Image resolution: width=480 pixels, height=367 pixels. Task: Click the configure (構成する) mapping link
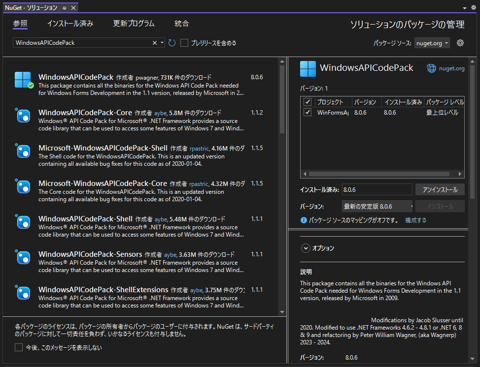415,220
